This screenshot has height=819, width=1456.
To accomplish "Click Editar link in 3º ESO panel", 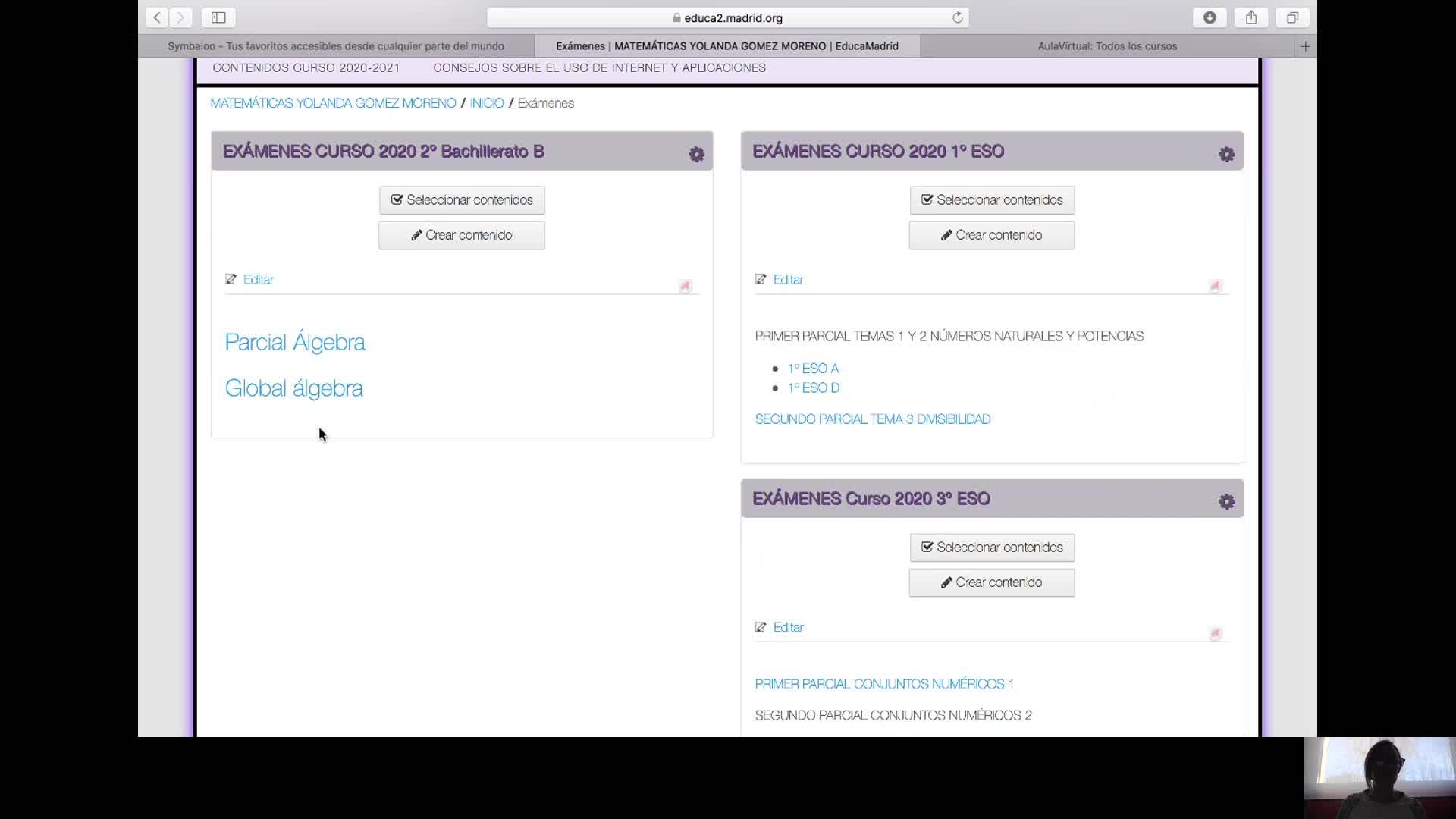I will (x=788, y=627).
